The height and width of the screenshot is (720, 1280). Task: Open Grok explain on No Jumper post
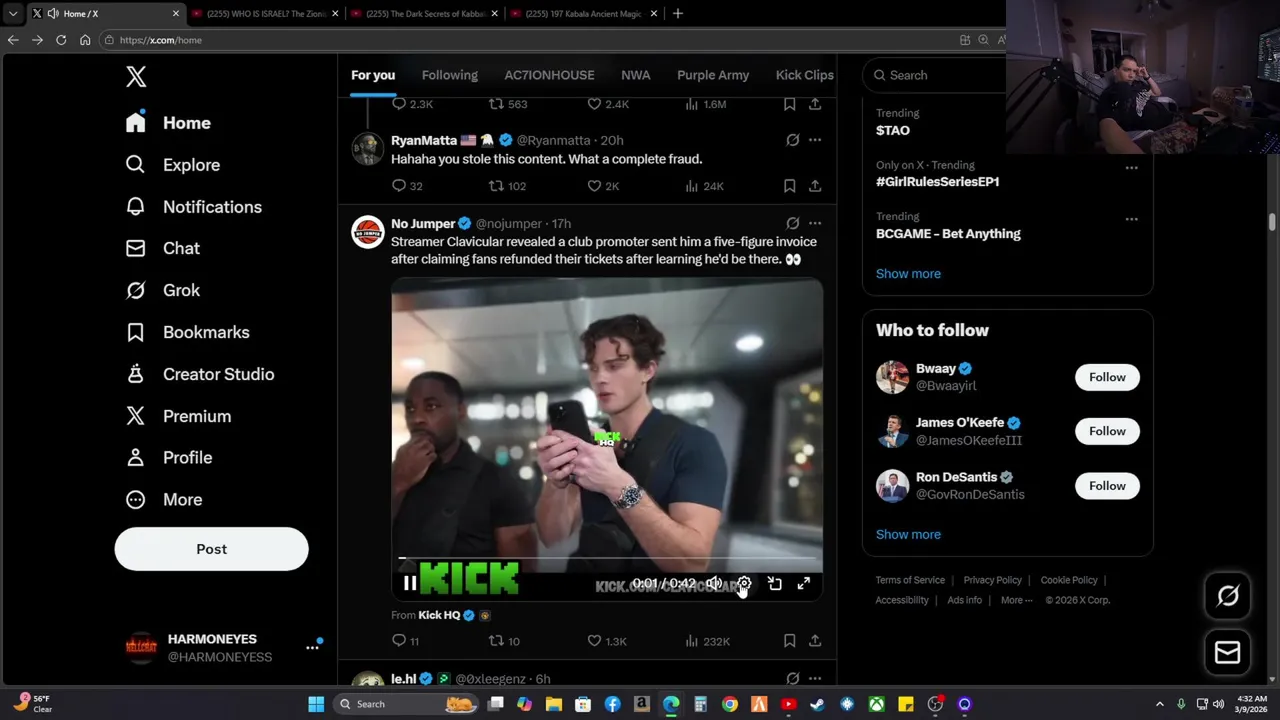click(792, 223)
